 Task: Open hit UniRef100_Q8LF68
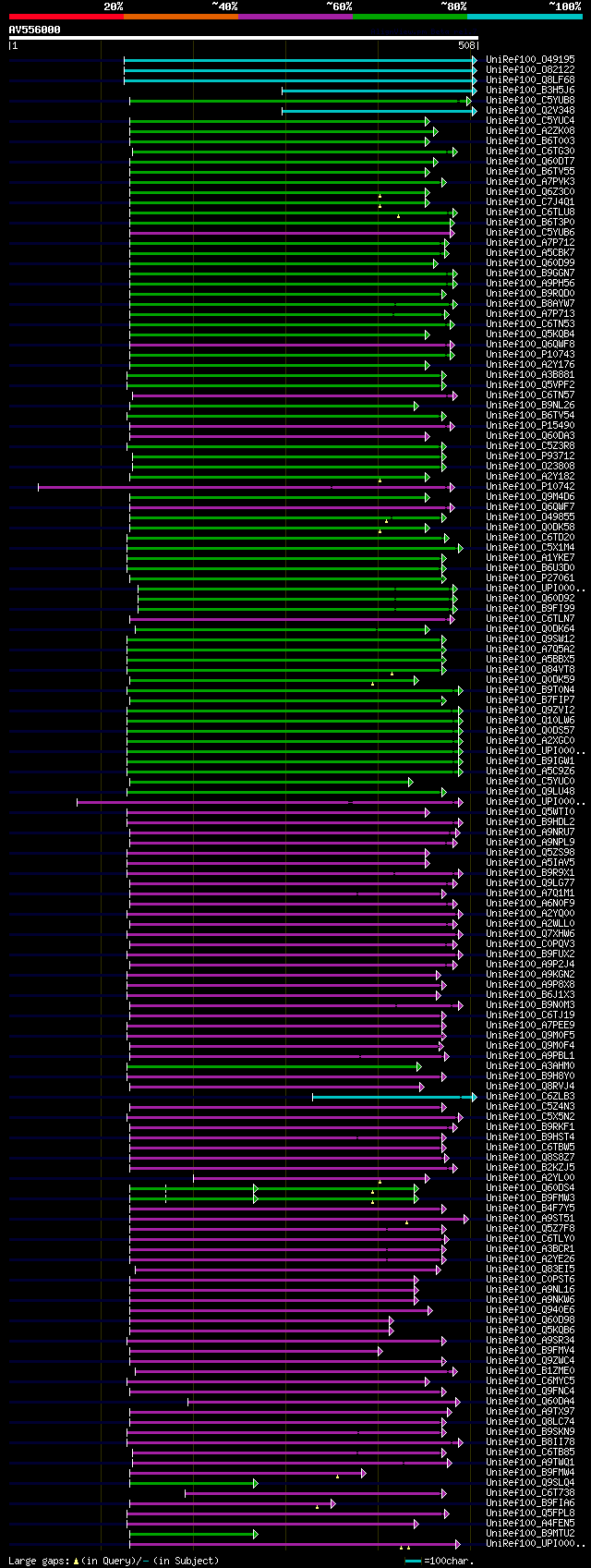pyautogui.click(x=530, y=80)
